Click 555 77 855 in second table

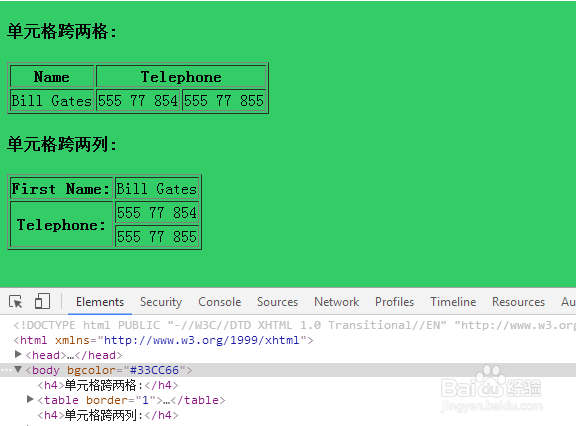(157, 236)
